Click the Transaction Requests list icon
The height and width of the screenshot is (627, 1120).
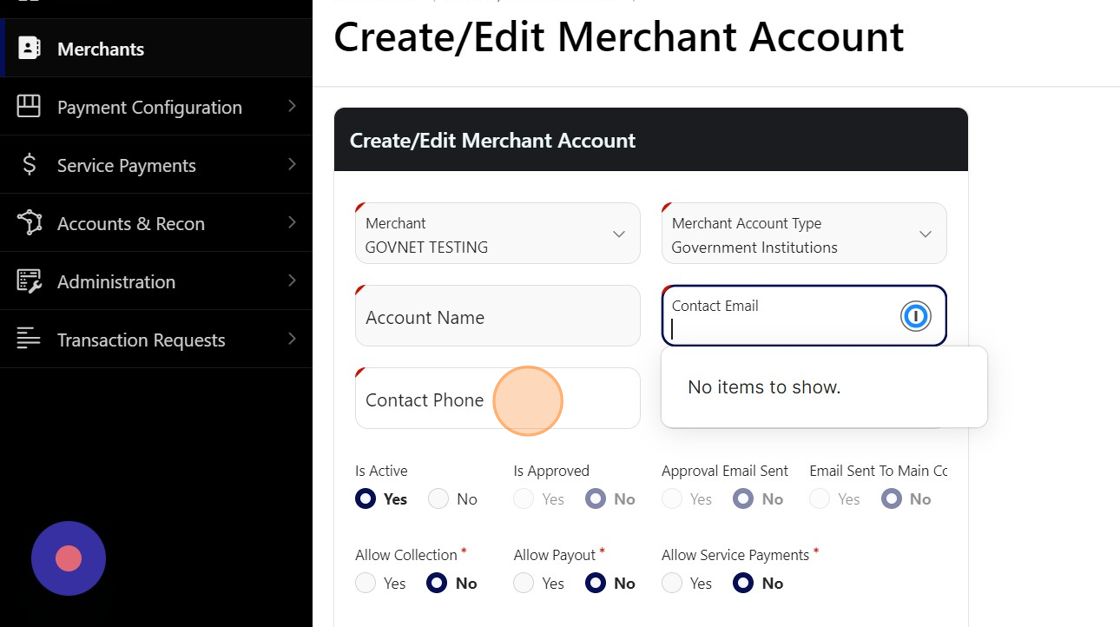(x=29, y=339)
